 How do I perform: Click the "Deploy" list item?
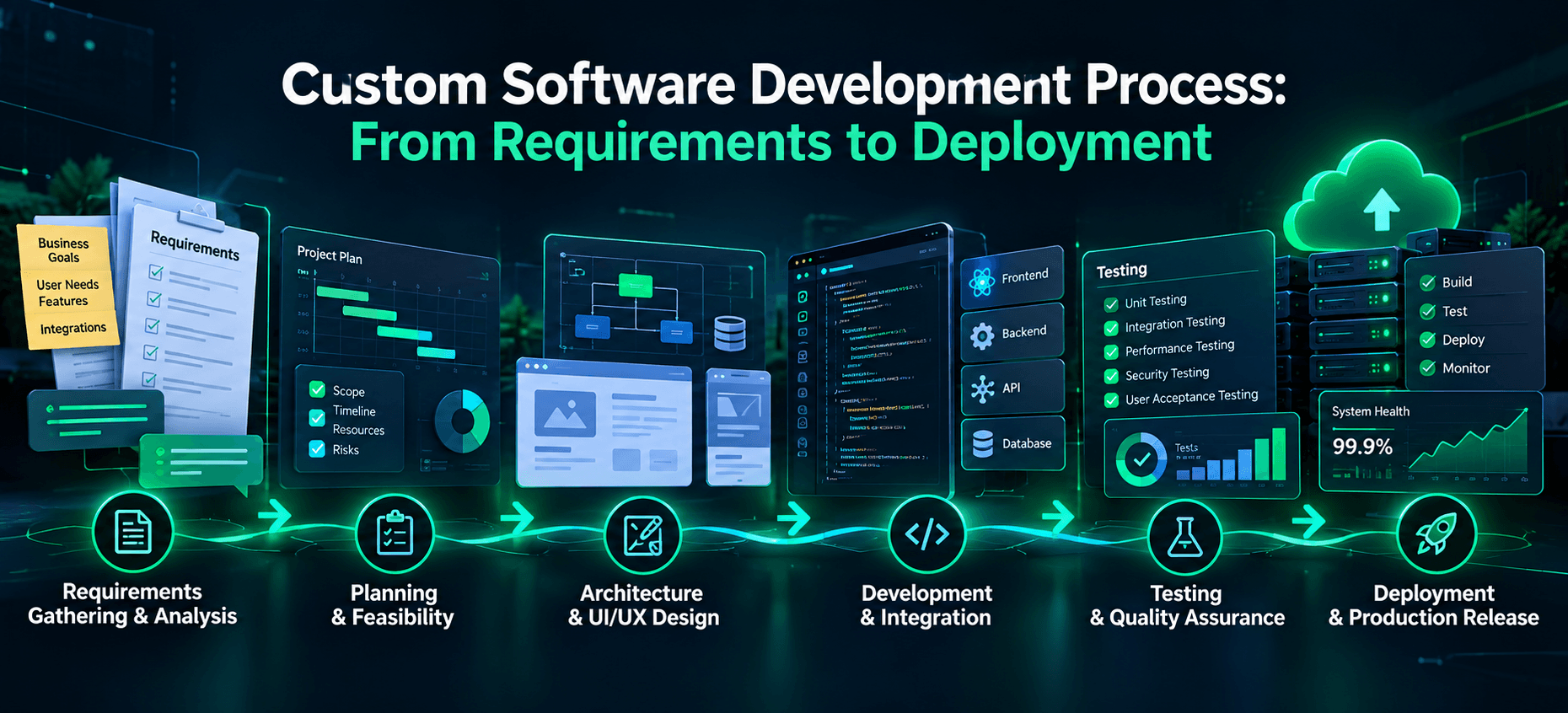click(1463, 340)
